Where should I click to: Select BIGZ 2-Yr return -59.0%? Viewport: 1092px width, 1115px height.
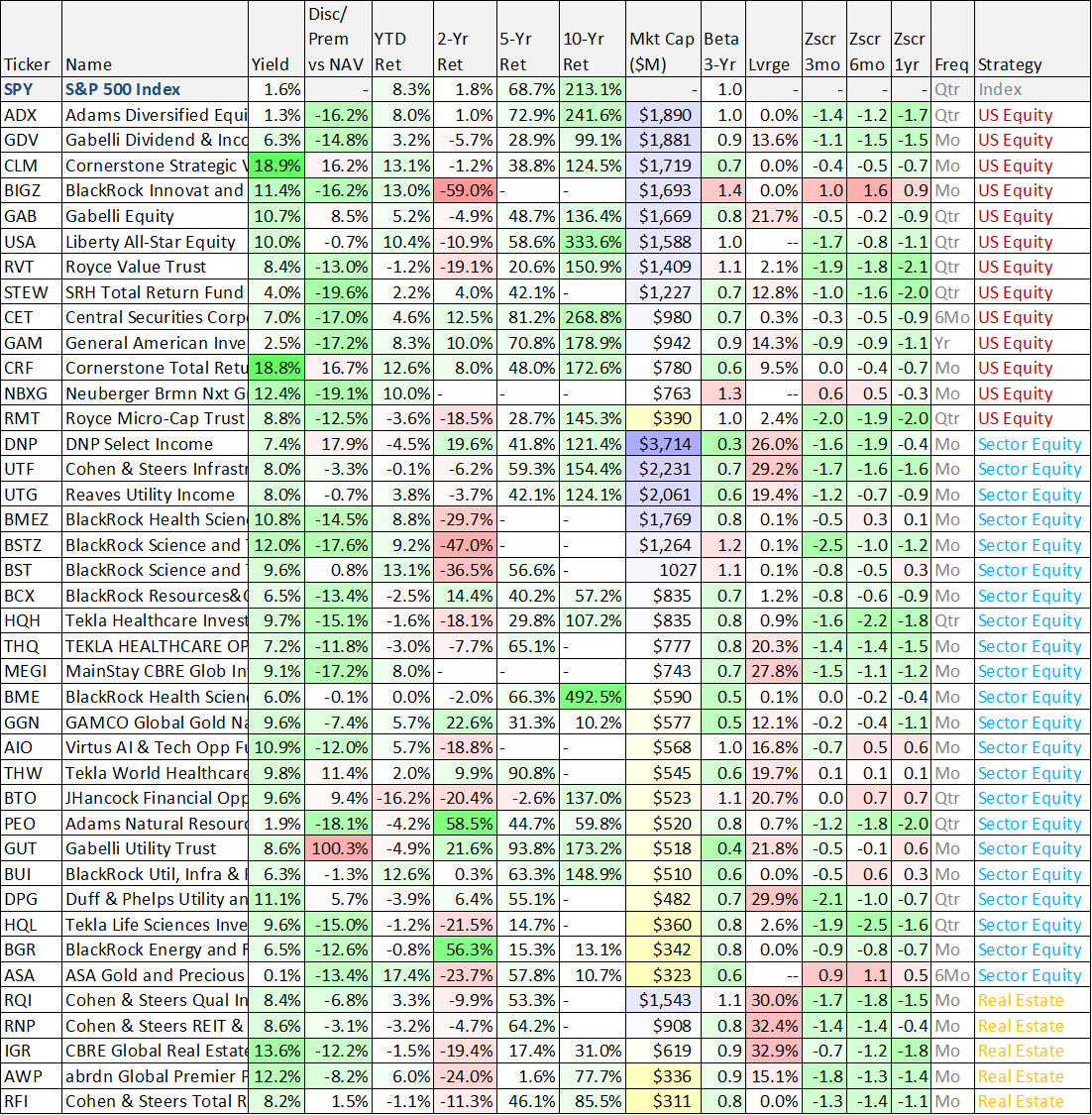[464, 190]
